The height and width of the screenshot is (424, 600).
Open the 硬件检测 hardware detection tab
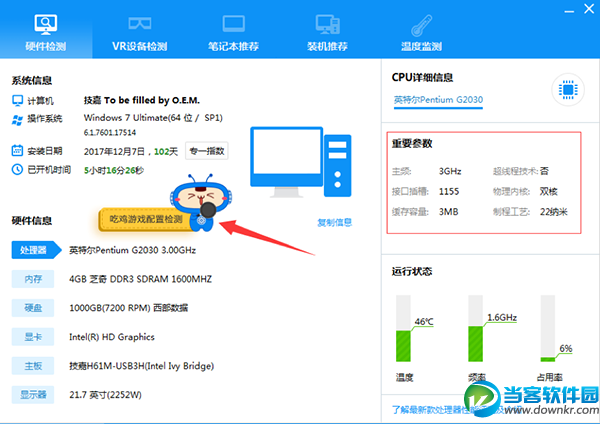coord(46,29)
